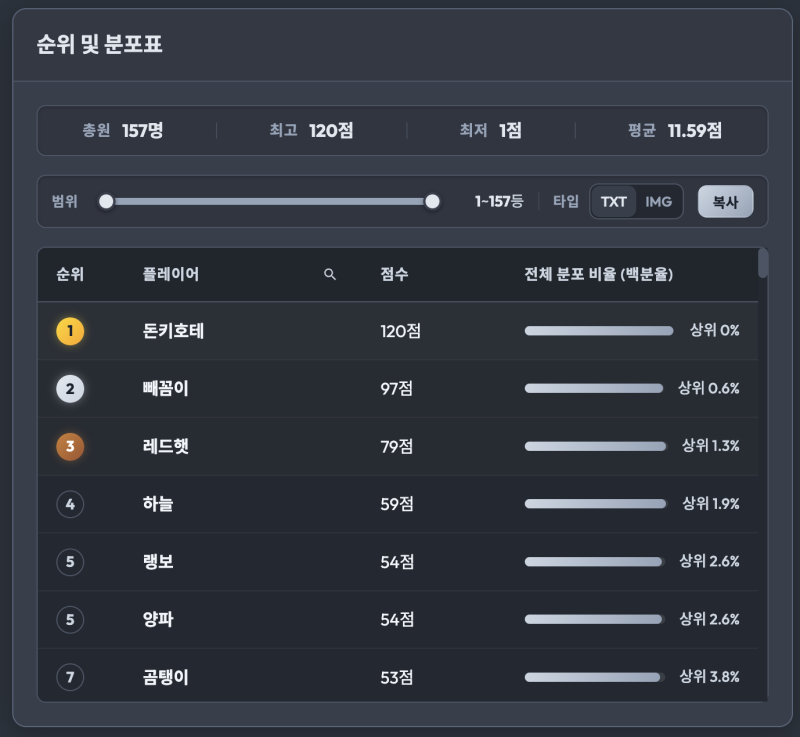
Task: Click the 점수 column header
Action: (x=394, y=274)
